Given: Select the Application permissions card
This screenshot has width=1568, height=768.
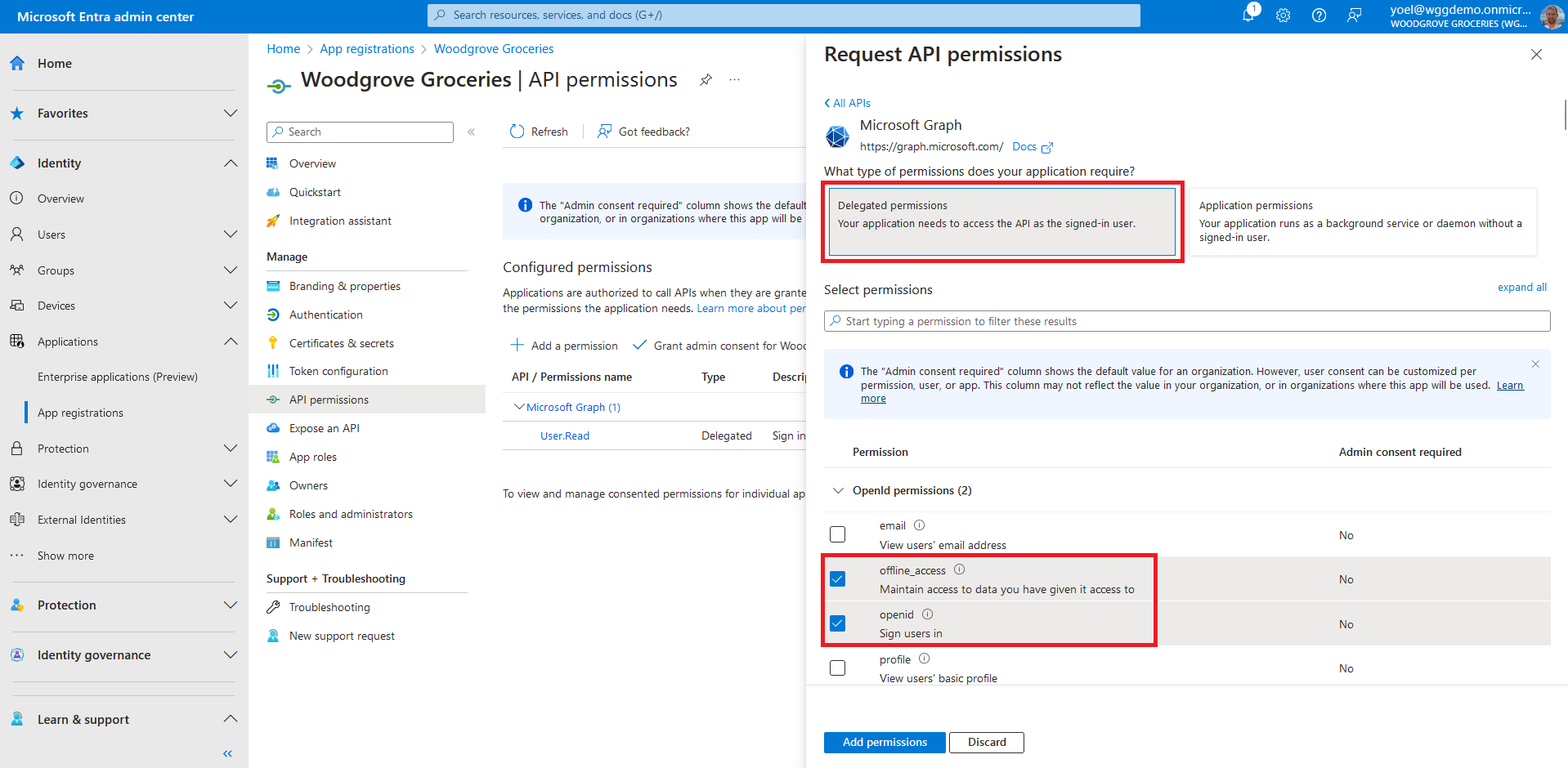Looking at the screenshot, I should point(1362,221).
